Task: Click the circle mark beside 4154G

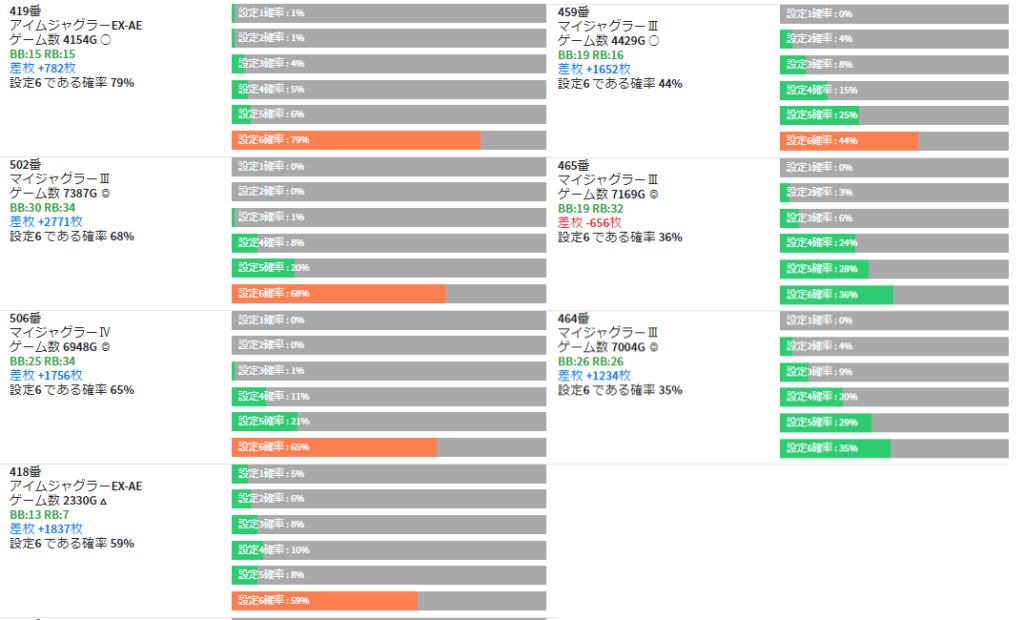Action: [x=106, y=40]
